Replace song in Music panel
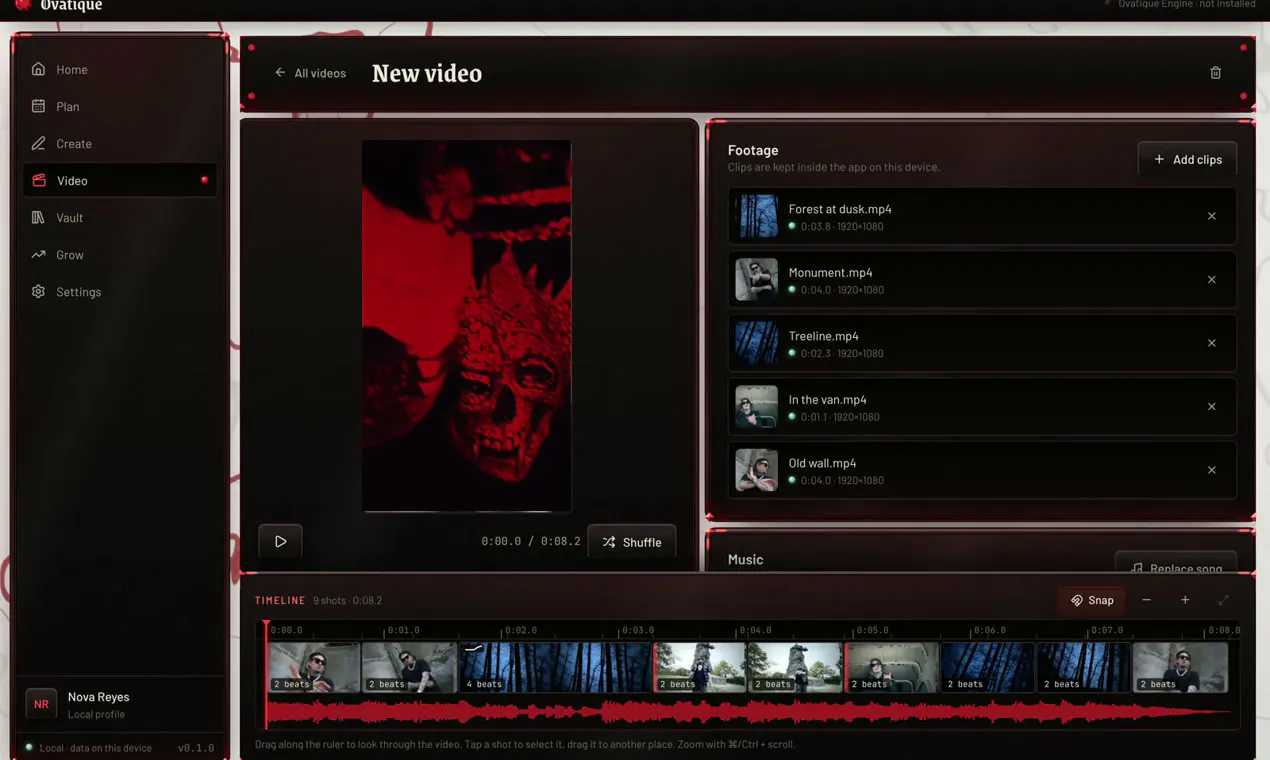 pyautogui.click(x=1176, y=563)
